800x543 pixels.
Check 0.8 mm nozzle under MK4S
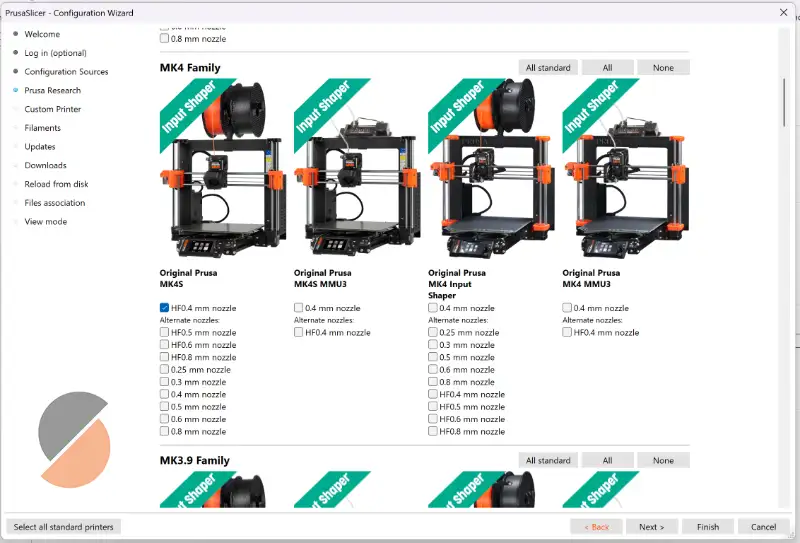point(164,431)
